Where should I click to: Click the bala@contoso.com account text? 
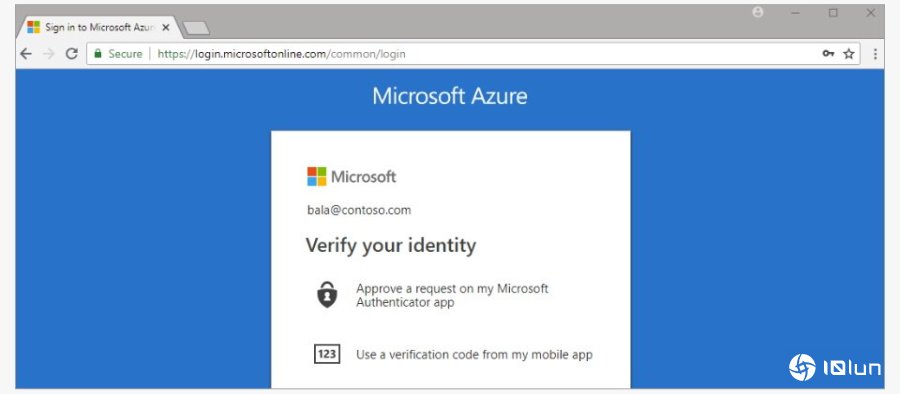point(359,210)
